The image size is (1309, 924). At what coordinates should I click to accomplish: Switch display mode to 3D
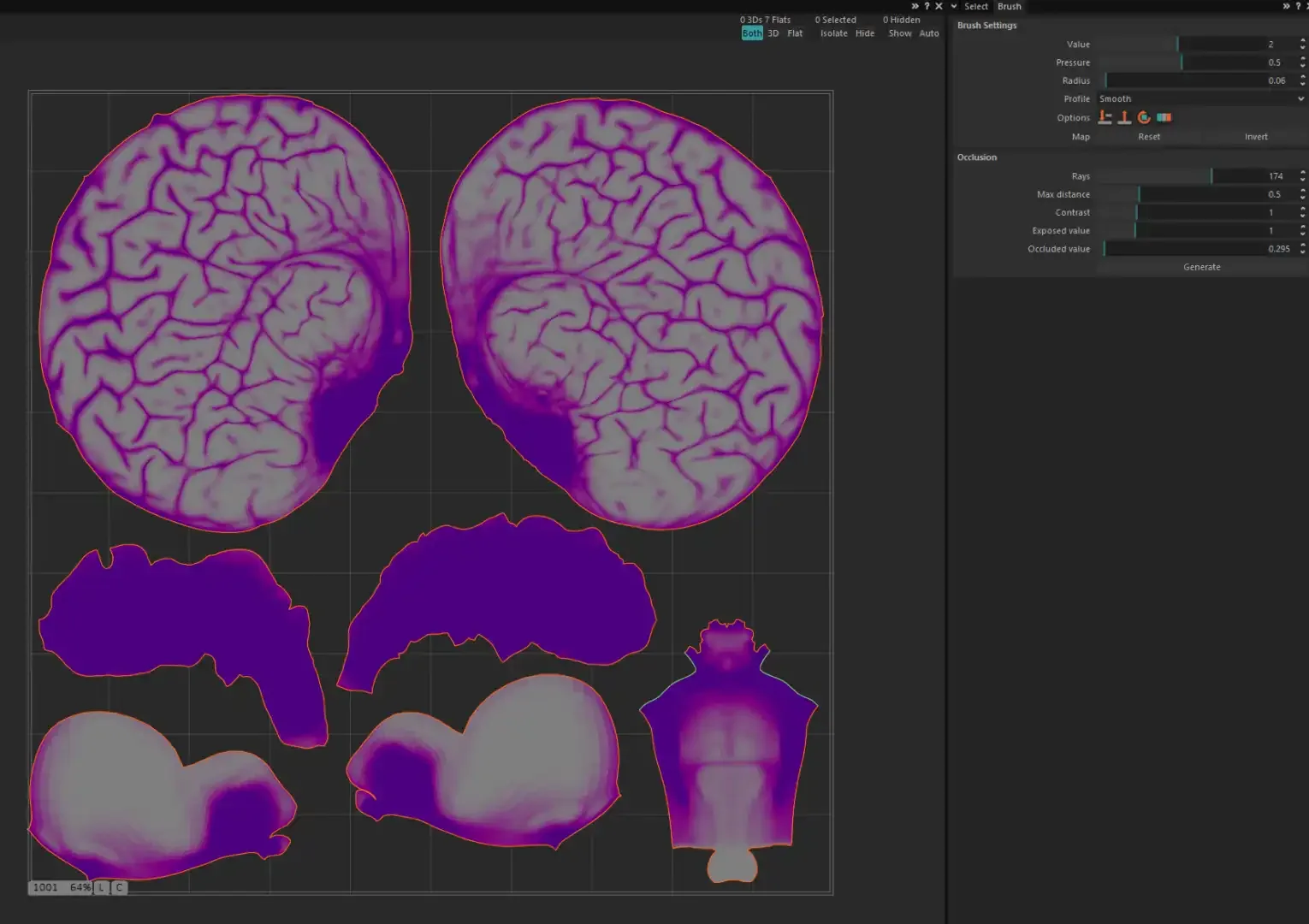pyautogui.click(x=773, y=33)
